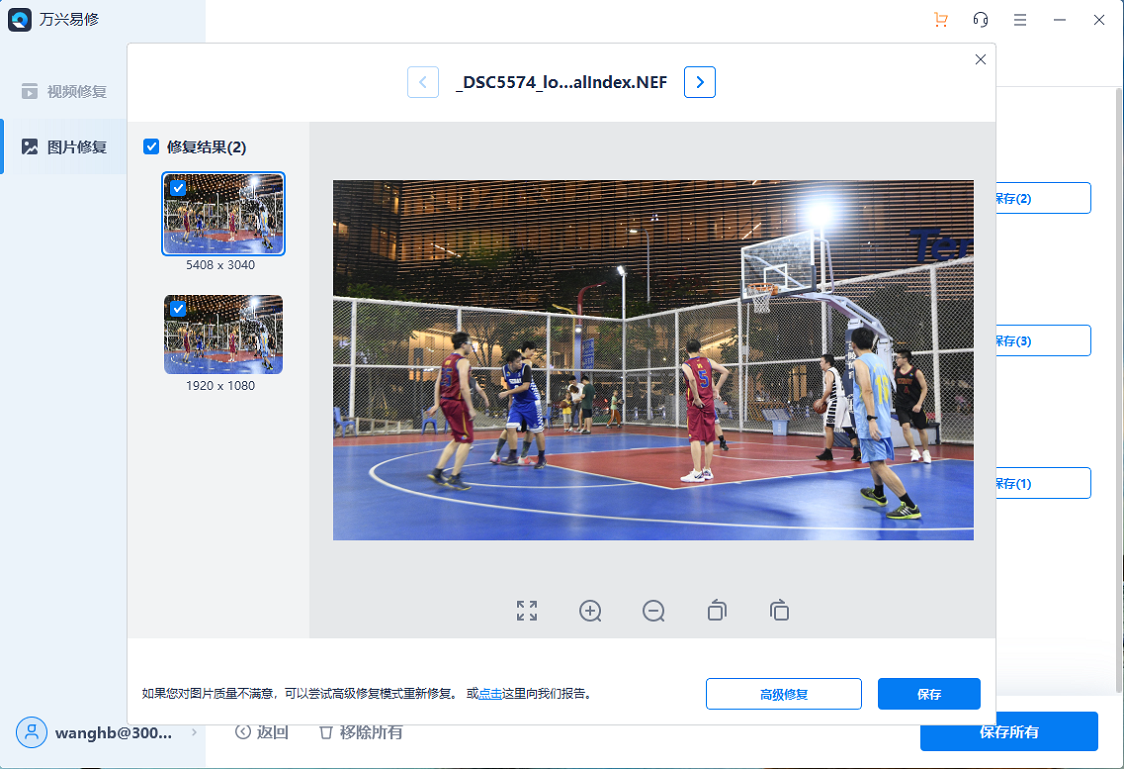The image size is (1124, 769).
Task: Switch to 图片修复 photo repair
Action: click(64, 146)
